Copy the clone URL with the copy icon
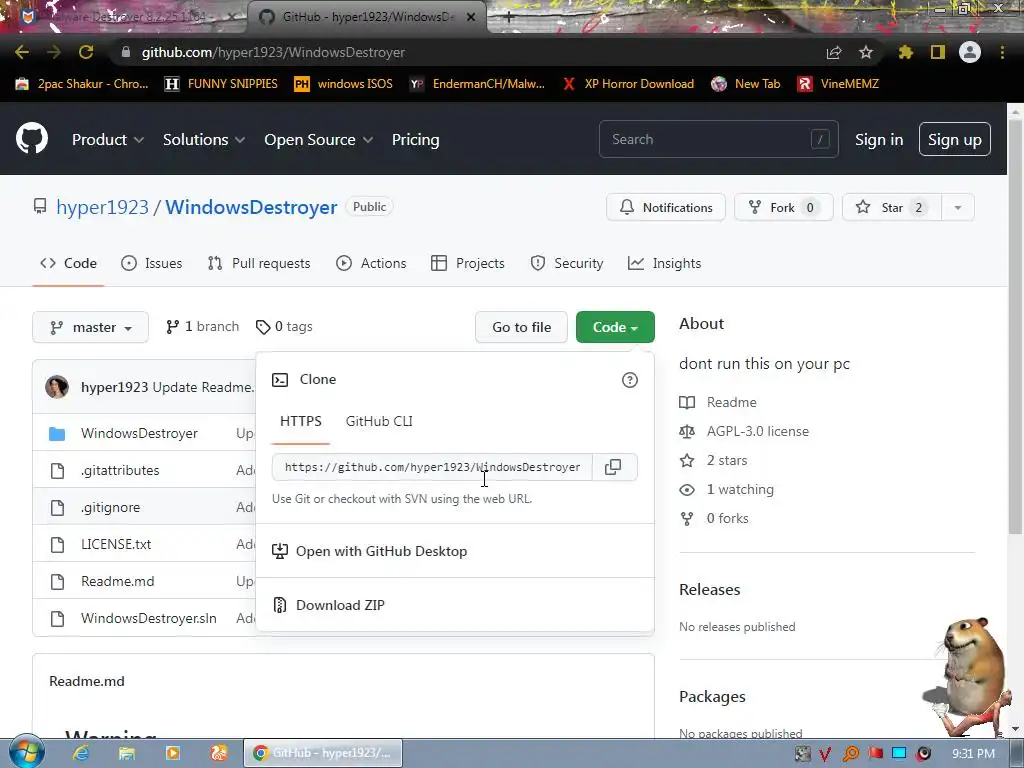The image size is (1024, 768). (613, 467)
